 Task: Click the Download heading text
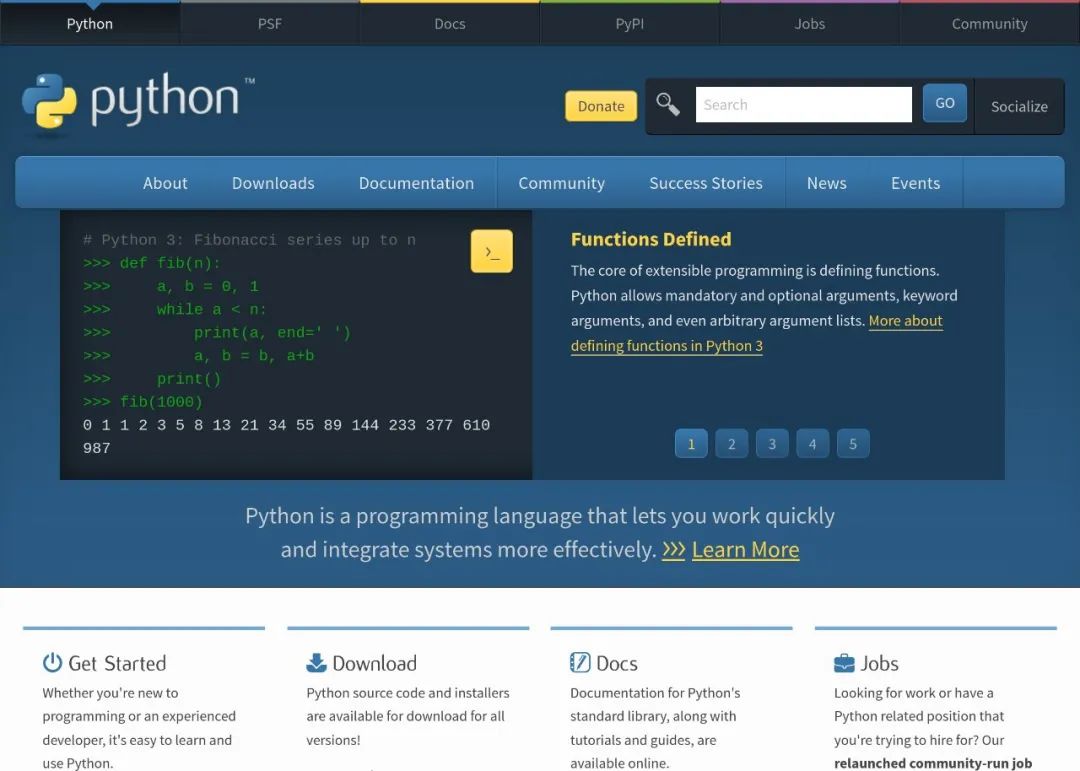[x=375, y=664]
